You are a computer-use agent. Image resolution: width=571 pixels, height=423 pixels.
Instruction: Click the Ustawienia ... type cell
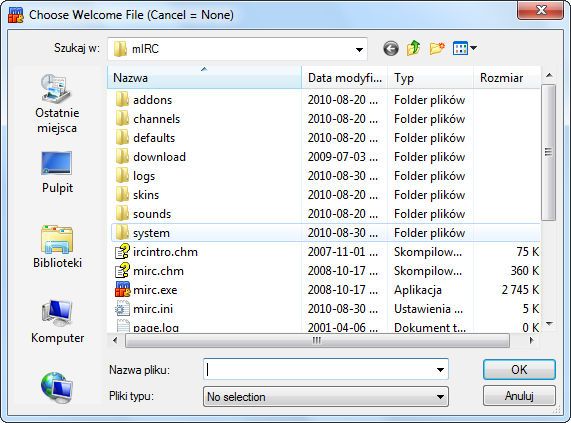(428, 309)
